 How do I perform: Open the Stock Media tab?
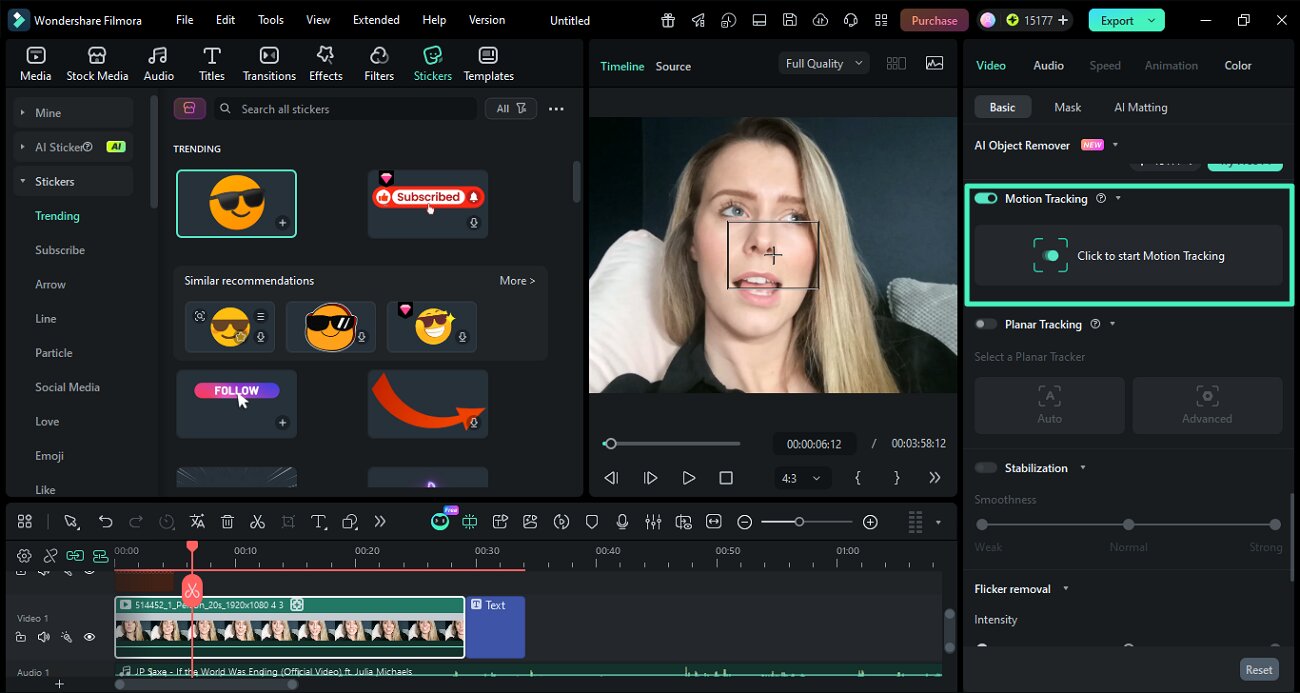coord(97,64)
